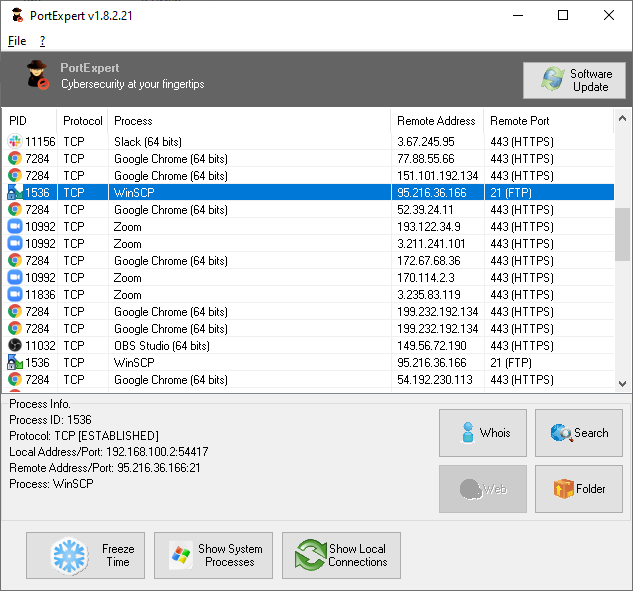633x591 pixels.
Task: Click remote address 54.192.230.113
Action: coord(435,379)
